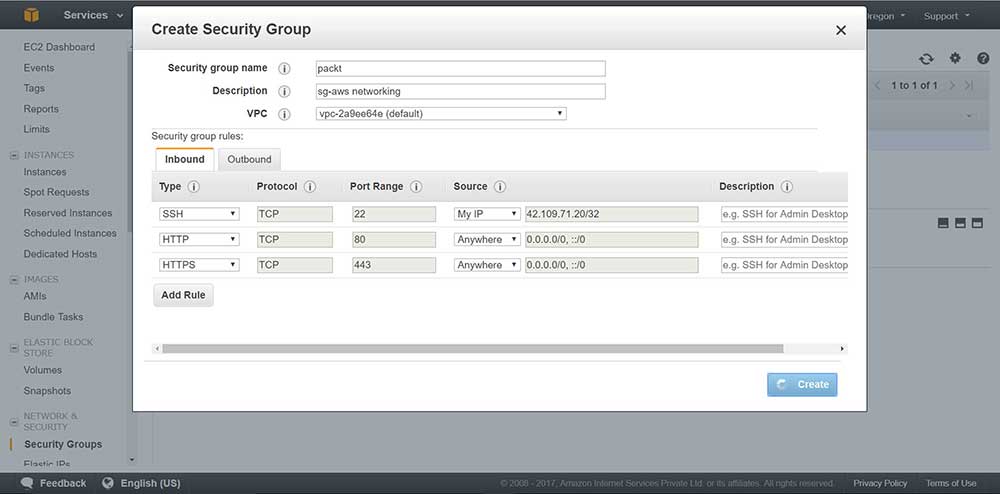Click the Description input field with sg-aws networking
Screen dimensions: 1000x494
460,91
